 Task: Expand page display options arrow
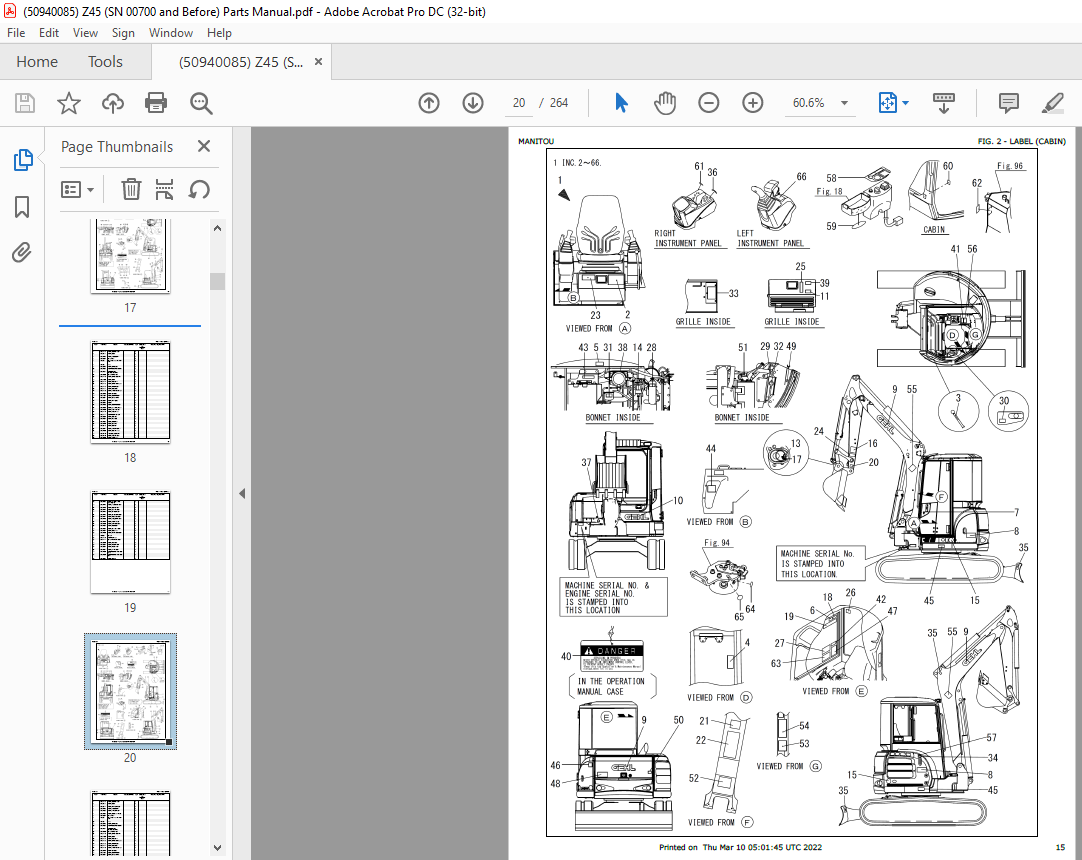905,104
